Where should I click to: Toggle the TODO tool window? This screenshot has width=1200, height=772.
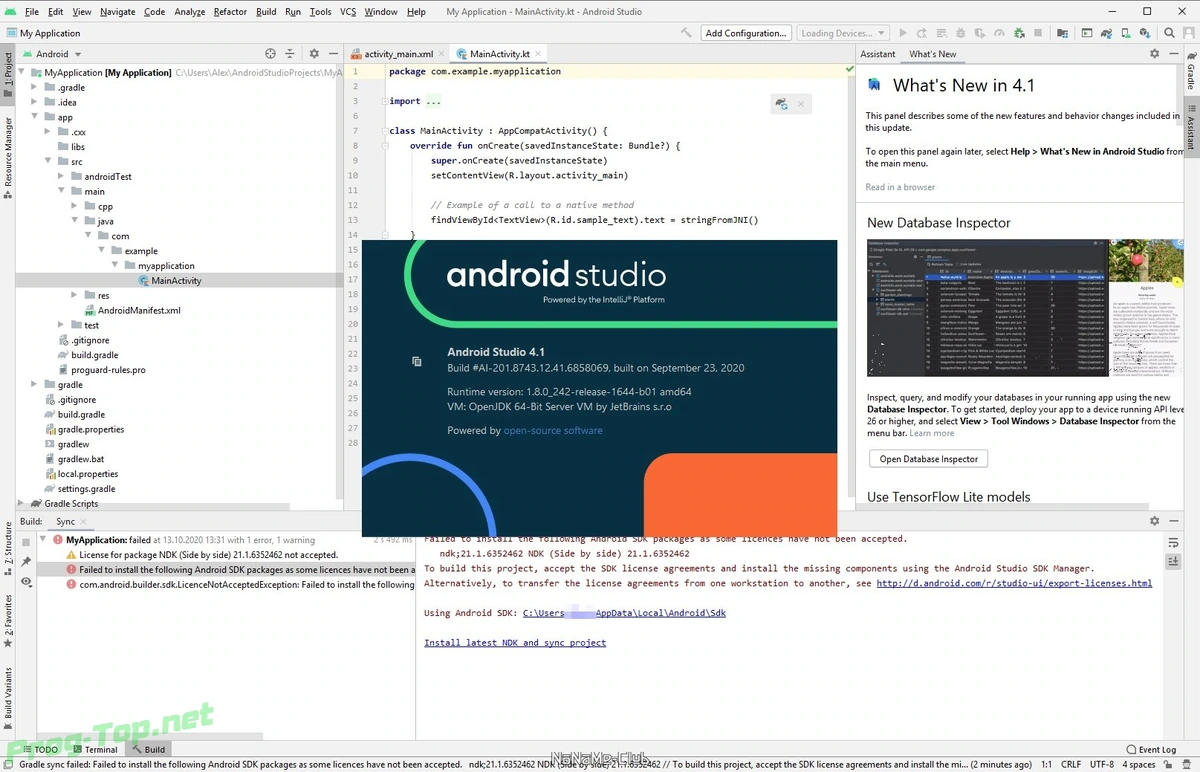click(x=40, y=749)
